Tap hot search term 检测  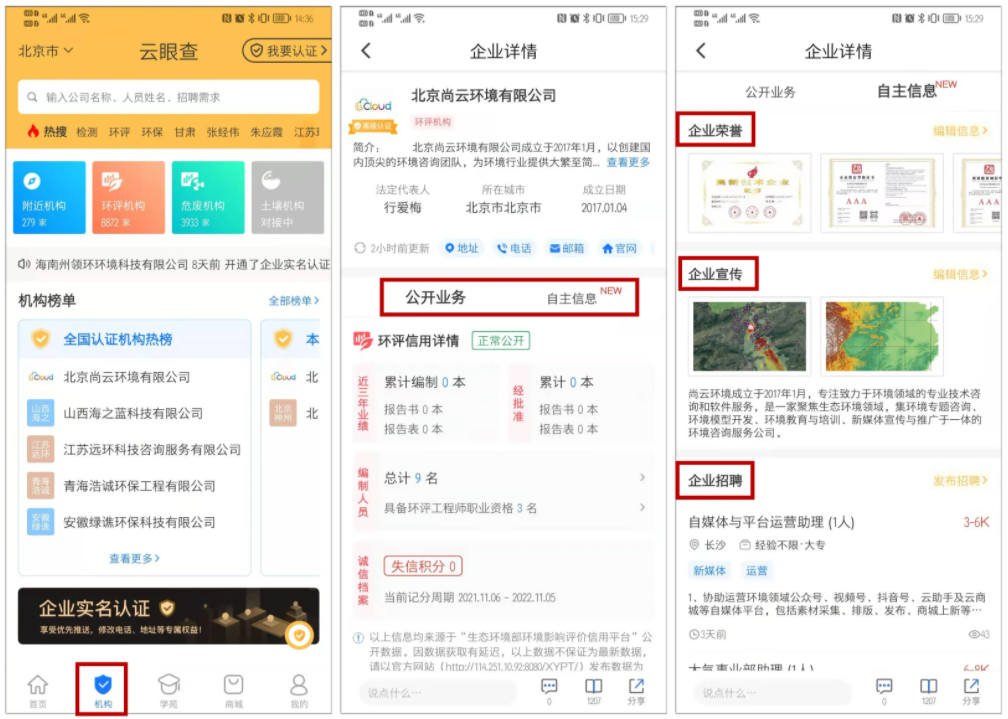pyautogui.click(x=87, y=132)
